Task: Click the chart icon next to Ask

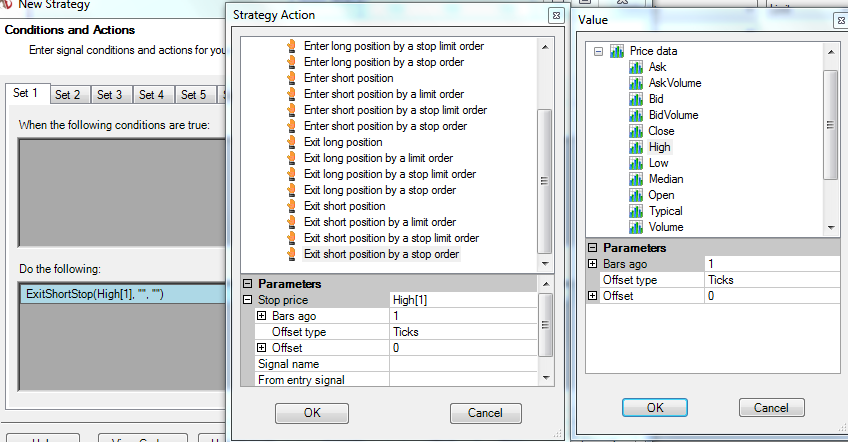Action: click(636, 67)
